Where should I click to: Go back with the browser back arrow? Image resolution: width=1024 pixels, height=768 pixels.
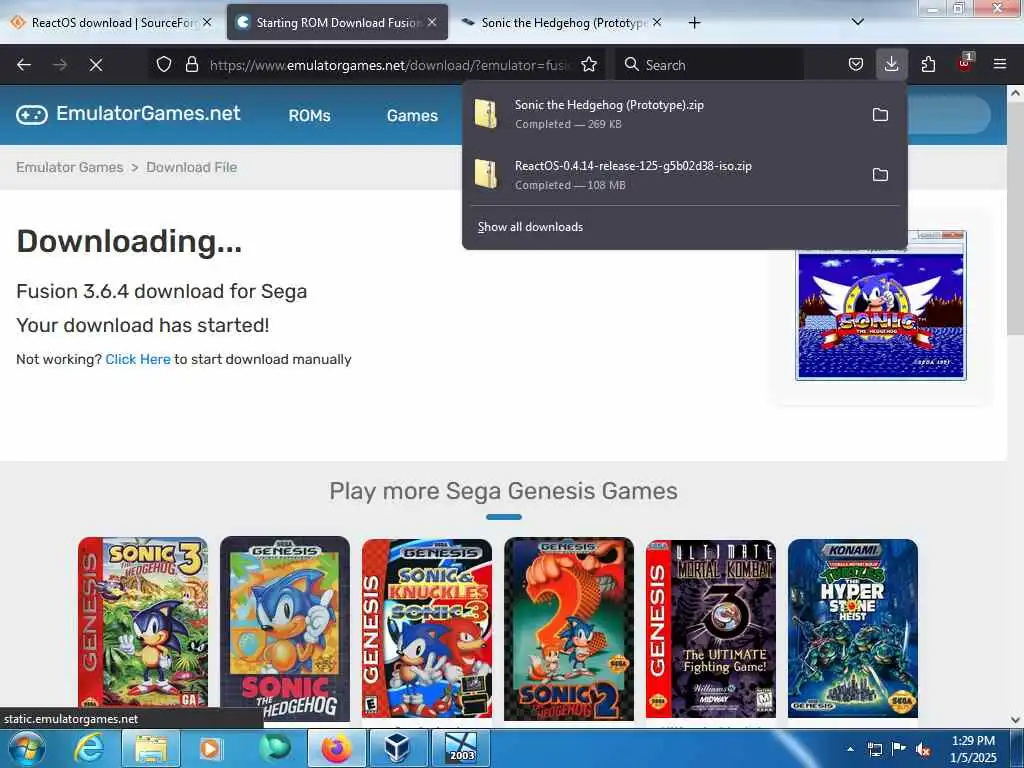tap(24, 65)
